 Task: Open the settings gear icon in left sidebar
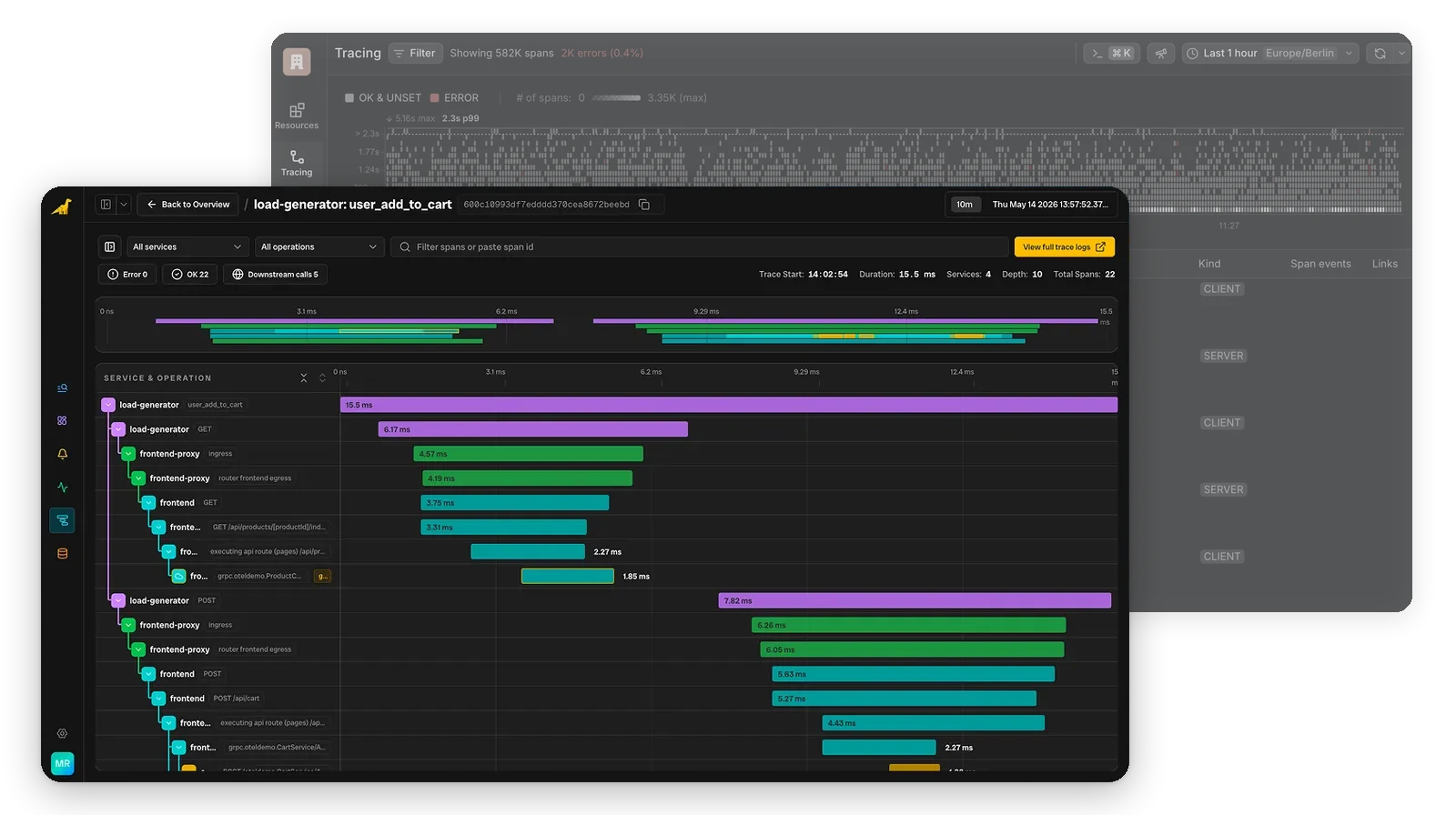coord(62,733)
